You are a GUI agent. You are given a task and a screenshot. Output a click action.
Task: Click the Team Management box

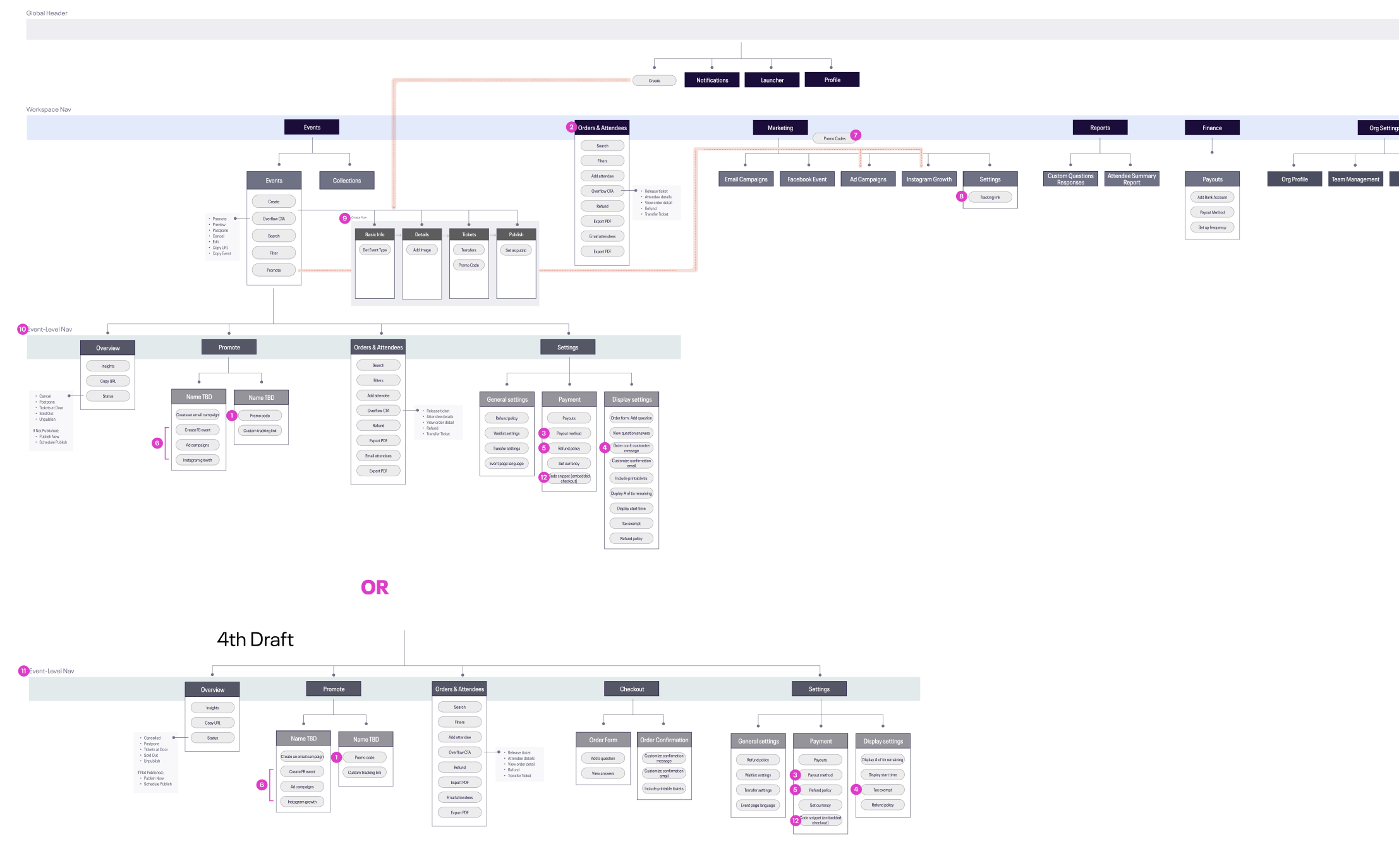tap(1355, 179)
